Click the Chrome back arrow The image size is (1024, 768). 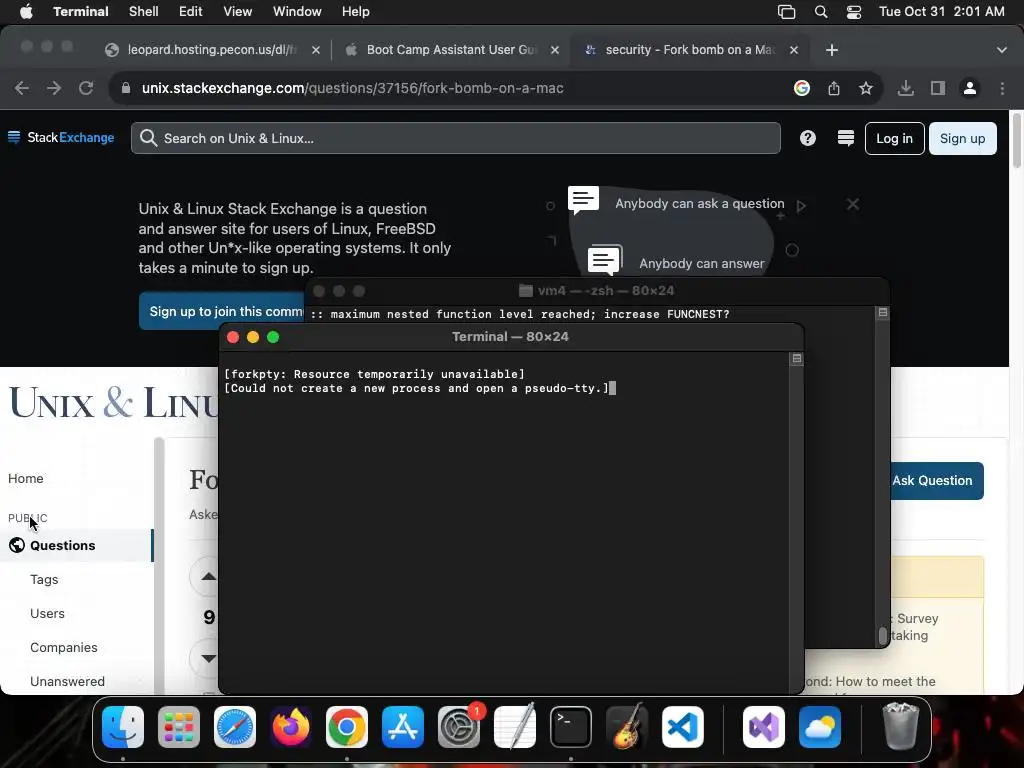tap(22, 88)
